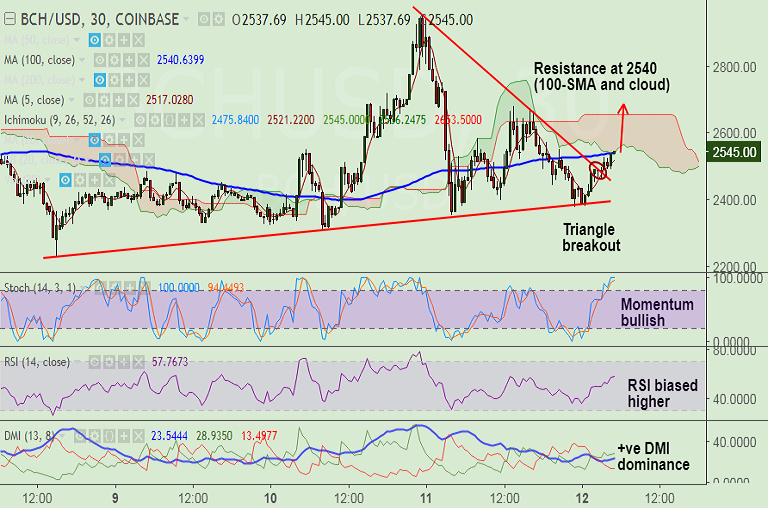768x512 pixels.
Task: Open settings gear for the Ichimoku indicator
Action: point(155,120)
